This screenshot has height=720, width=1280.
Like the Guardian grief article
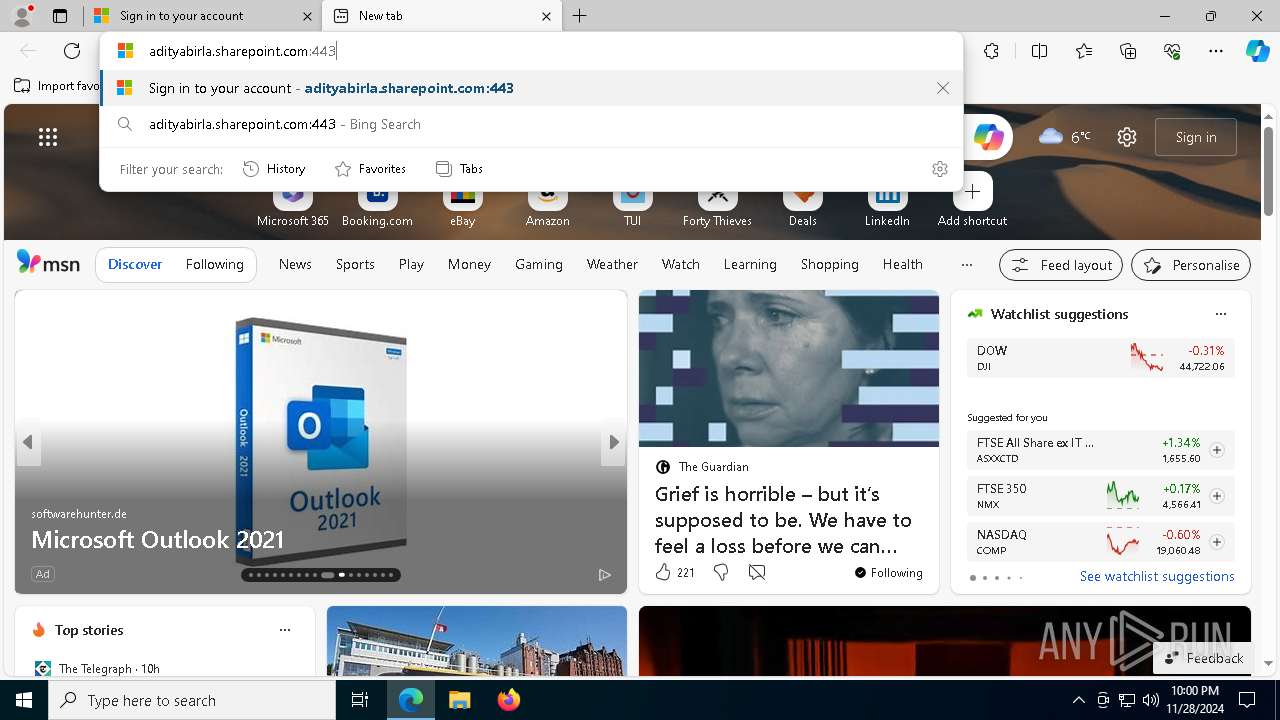[663, 572]
